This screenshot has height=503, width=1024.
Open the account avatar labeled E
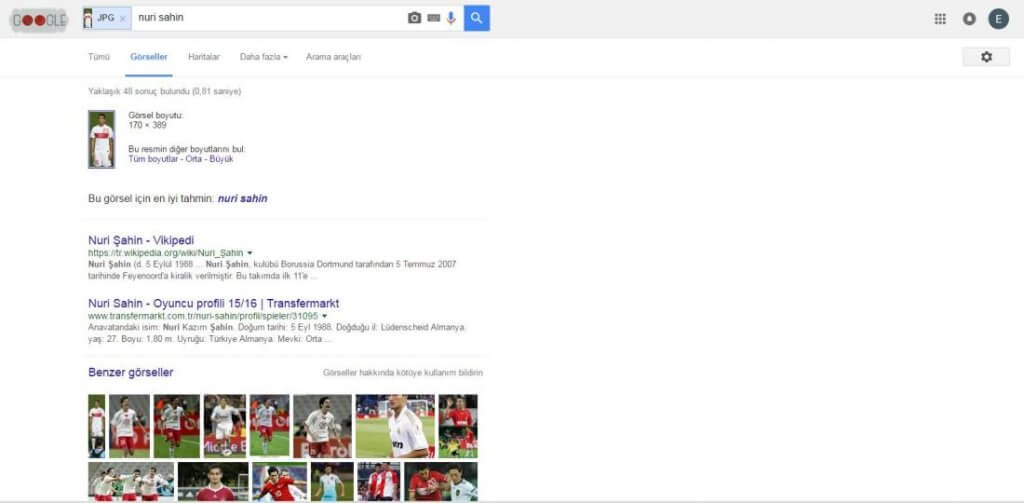click(998, 19)
